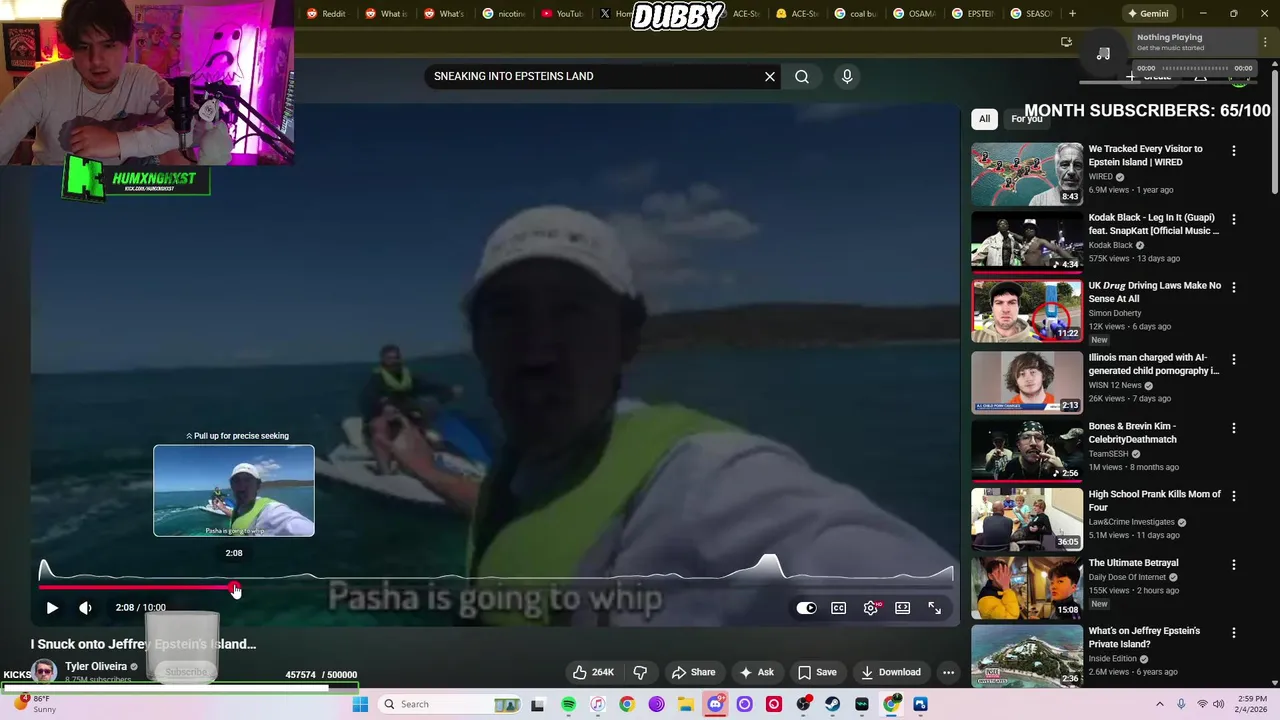Toggle the autoplay switch in player
1280x720 pixels.
coord(806,608)
